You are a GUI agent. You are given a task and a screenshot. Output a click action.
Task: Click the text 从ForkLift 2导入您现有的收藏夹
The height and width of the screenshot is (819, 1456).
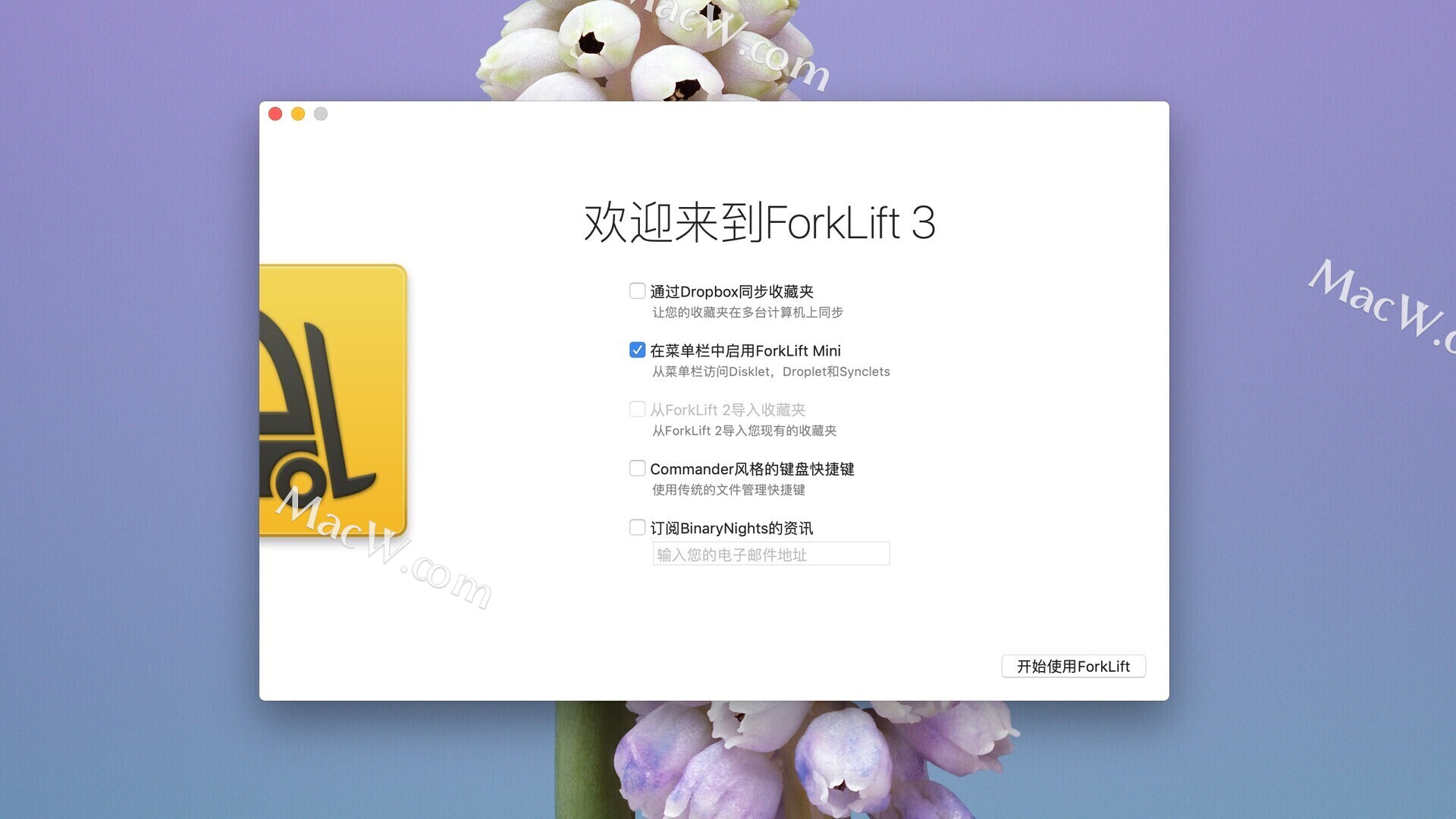click(x=745, y=431)
